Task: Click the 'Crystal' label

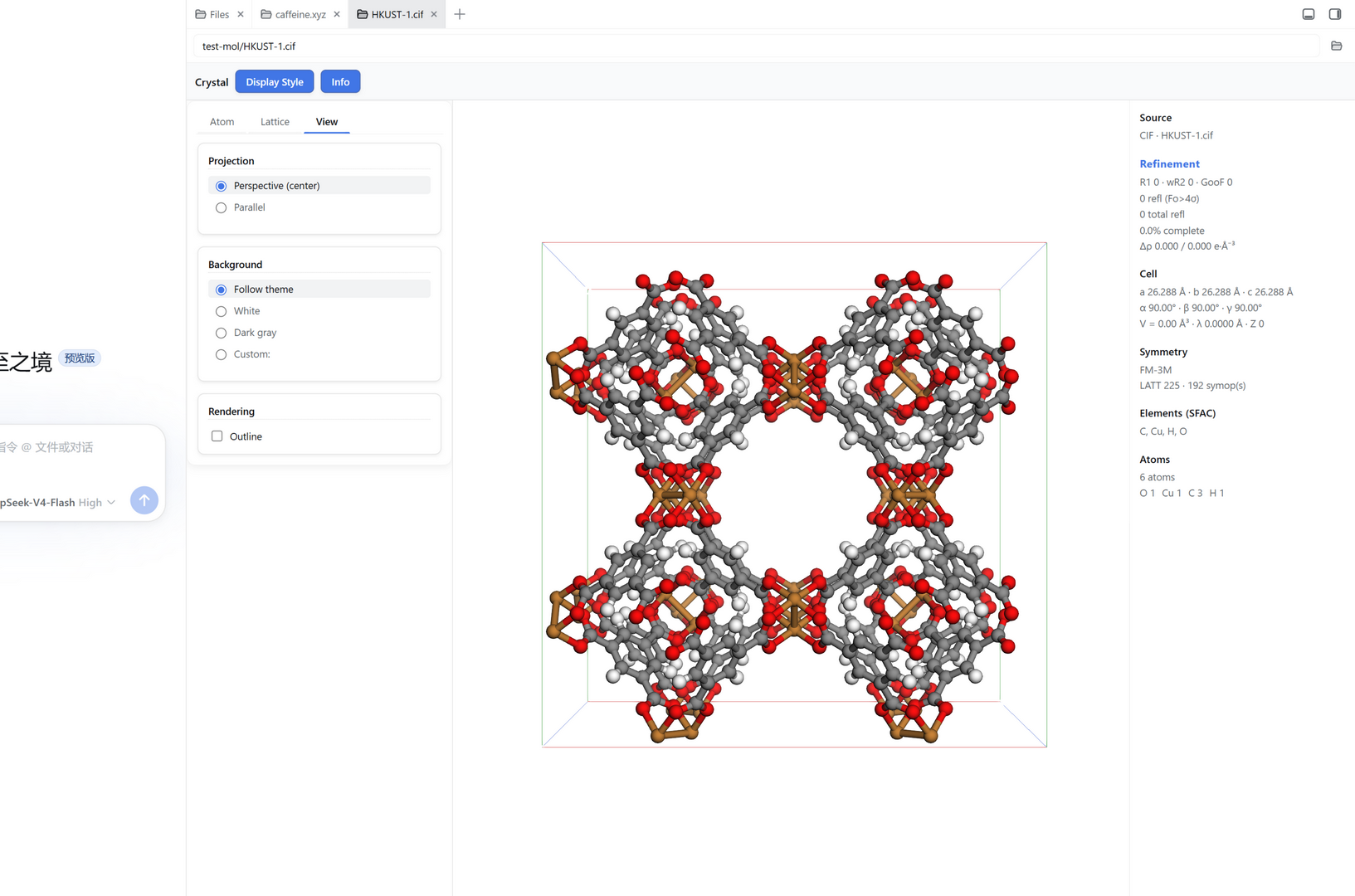Action: coord(212,82)
